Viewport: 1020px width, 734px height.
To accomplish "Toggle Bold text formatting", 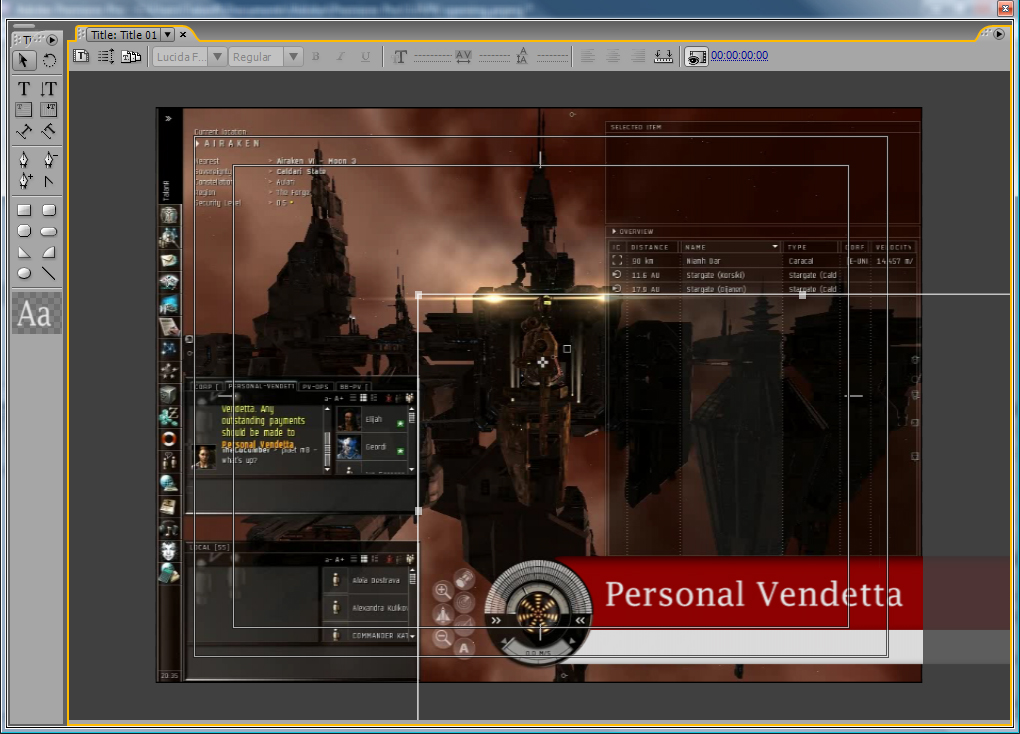I will click(315, 57).
